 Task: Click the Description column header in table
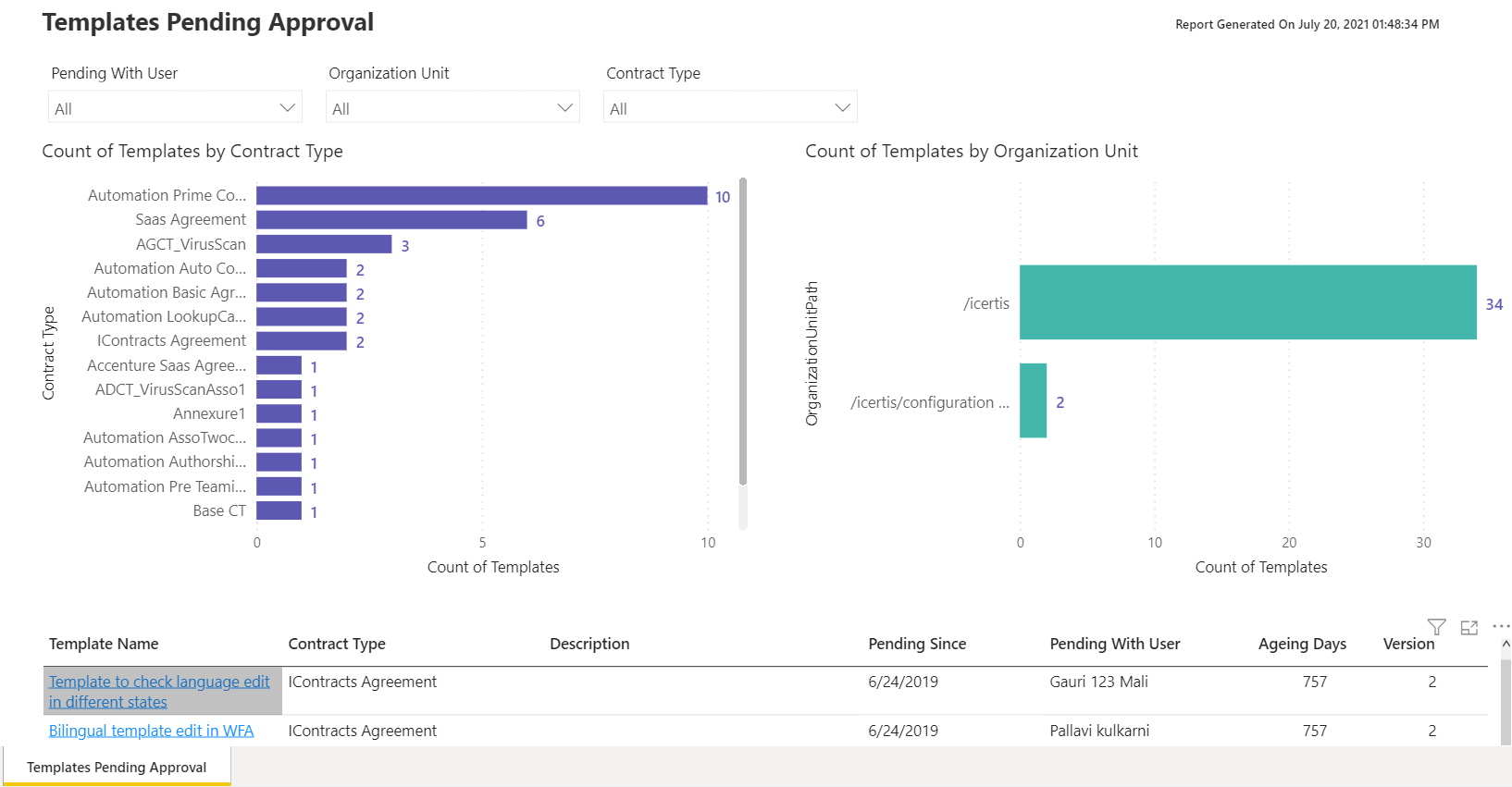click(x=589, y=644)
